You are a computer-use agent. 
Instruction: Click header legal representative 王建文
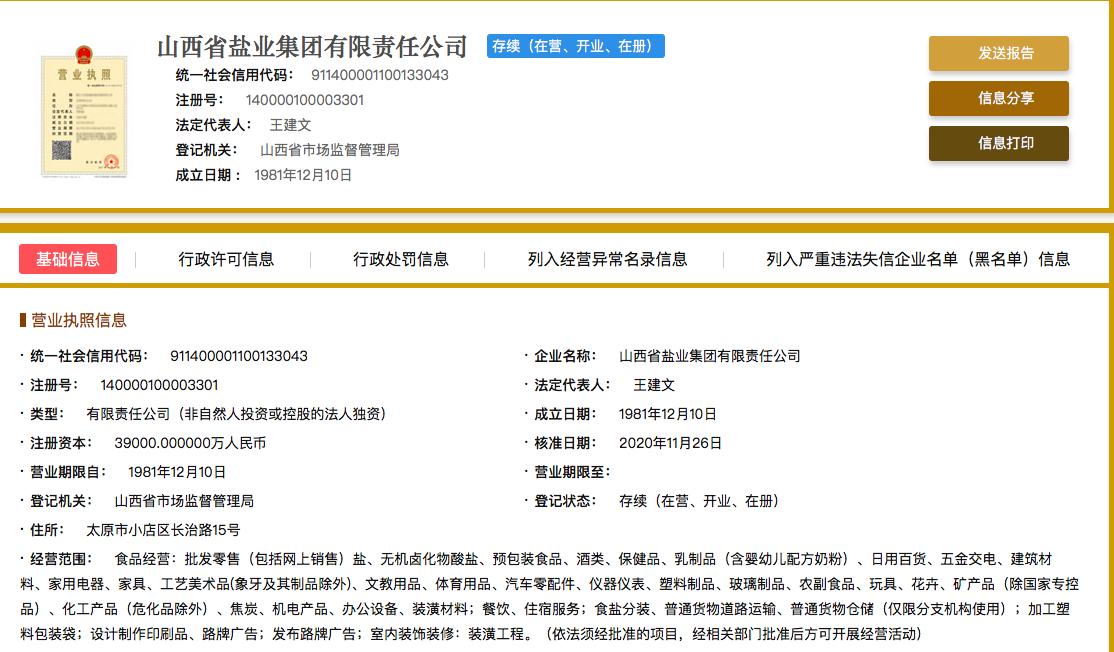point(291,125)
